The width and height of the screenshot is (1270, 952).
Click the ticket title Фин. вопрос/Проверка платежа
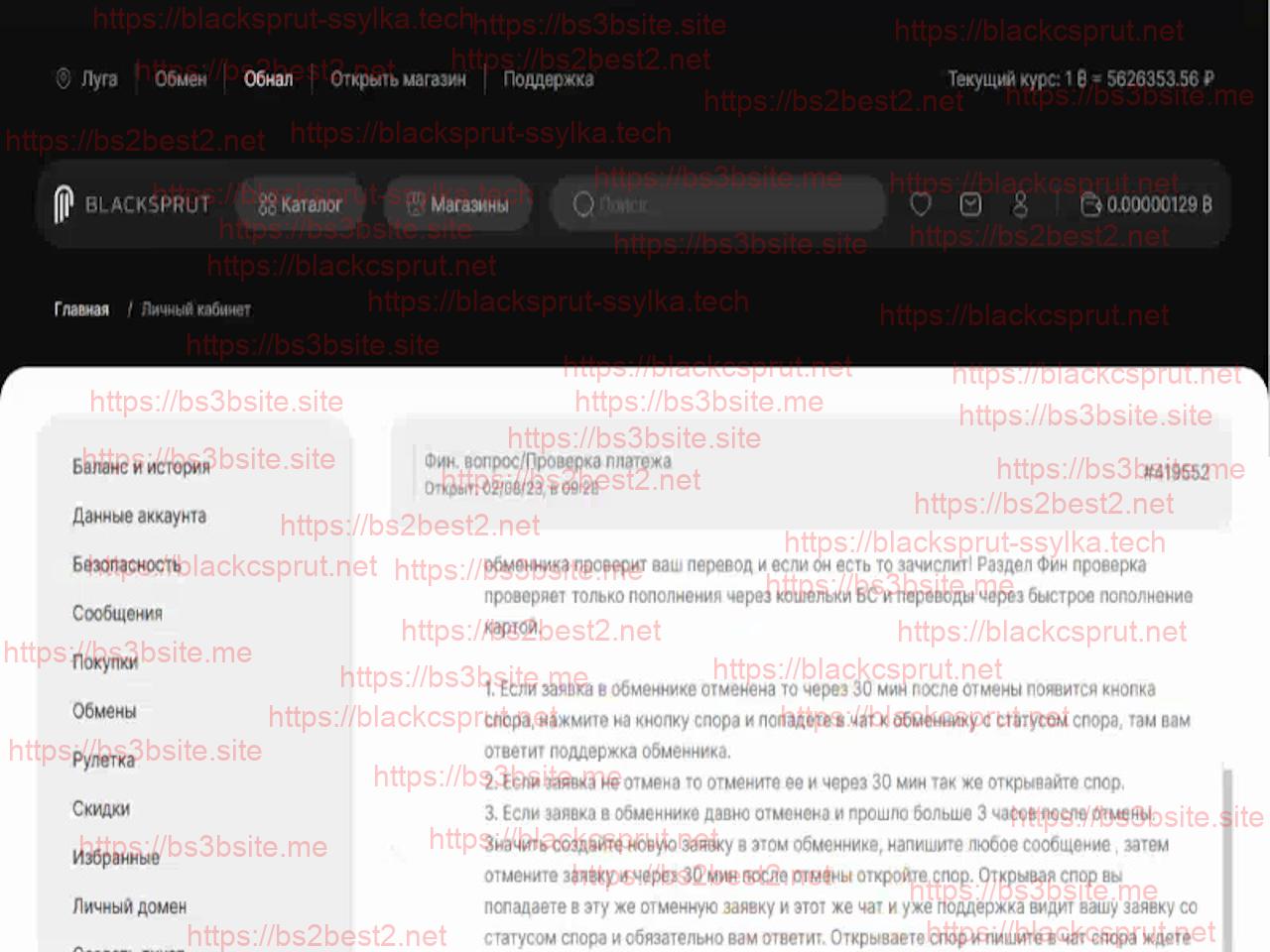click(548, 461)
